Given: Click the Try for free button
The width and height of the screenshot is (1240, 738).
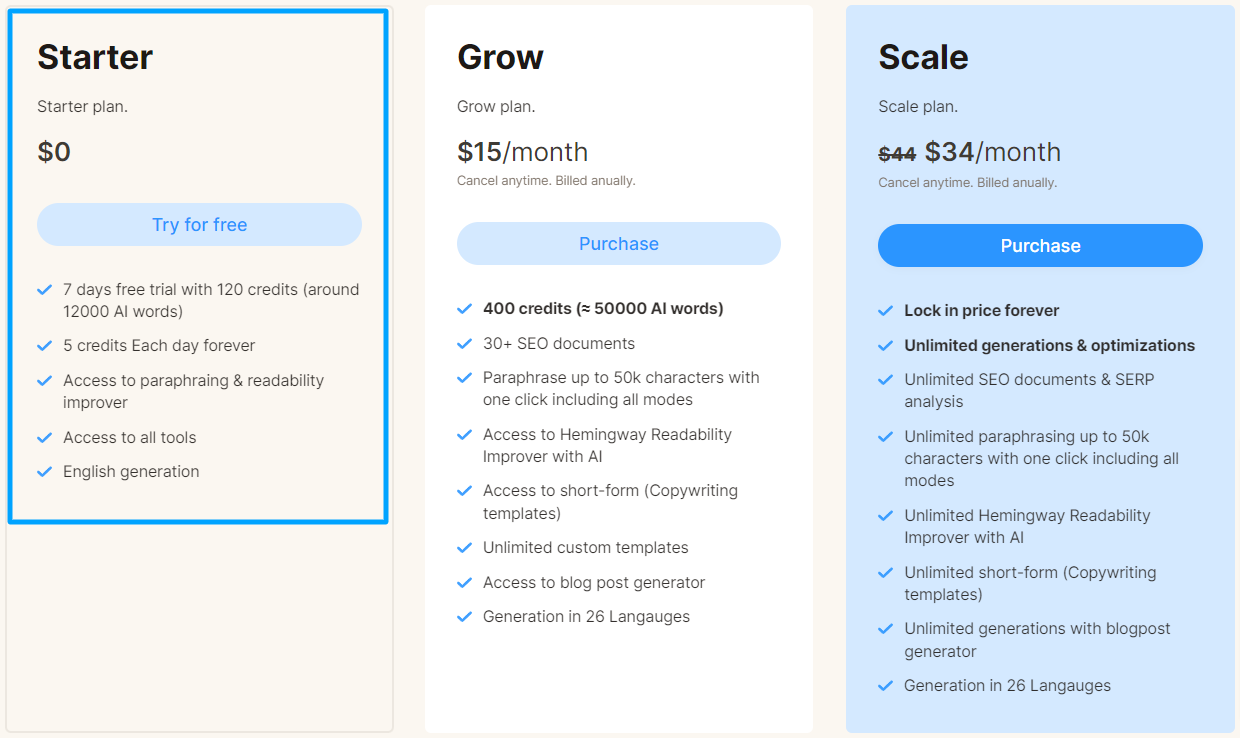Looking at the screenshot, I should (x=199, y=225).
